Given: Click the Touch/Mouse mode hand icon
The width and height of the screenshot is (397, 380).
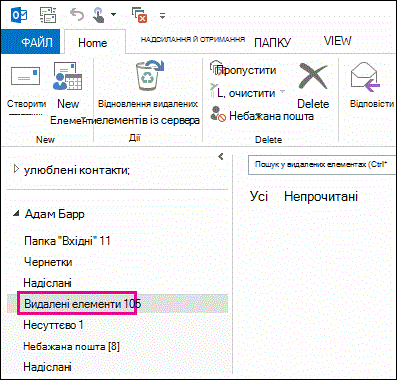Looking at the screenshot, I should click(x=99, y=15).
